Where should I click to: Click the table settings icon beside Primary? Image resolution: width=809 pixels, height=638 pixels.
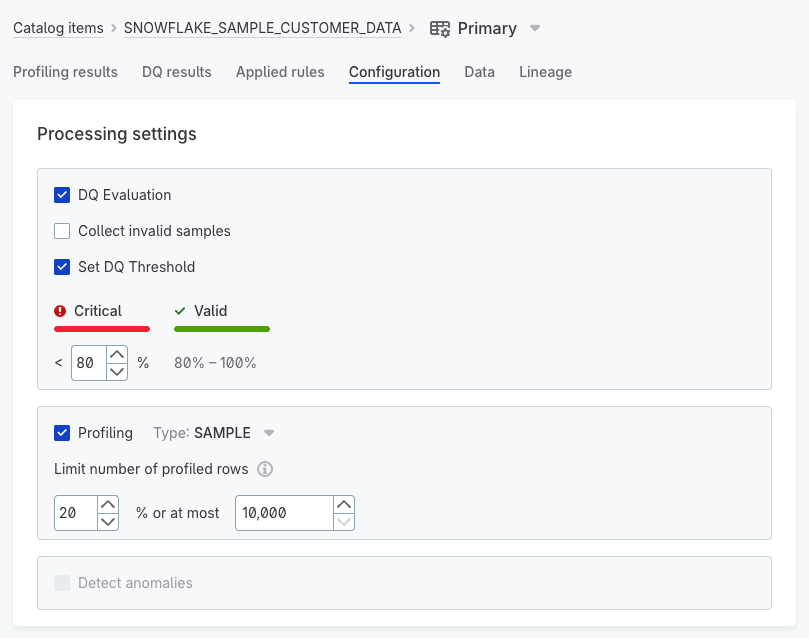(x=440, y=29)
